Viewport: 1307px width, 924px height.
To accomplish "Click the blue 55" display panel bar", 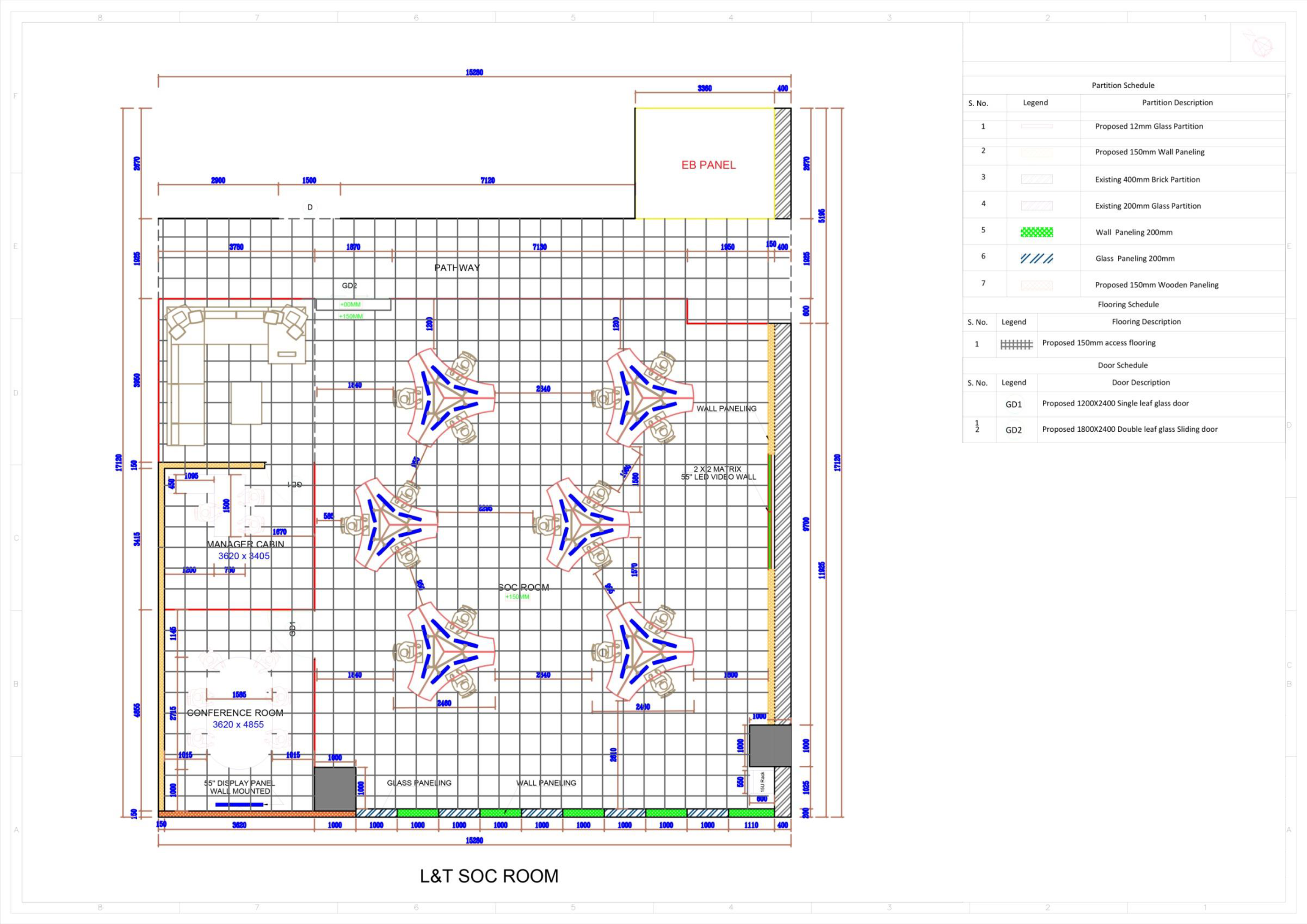I will (239, 805).
